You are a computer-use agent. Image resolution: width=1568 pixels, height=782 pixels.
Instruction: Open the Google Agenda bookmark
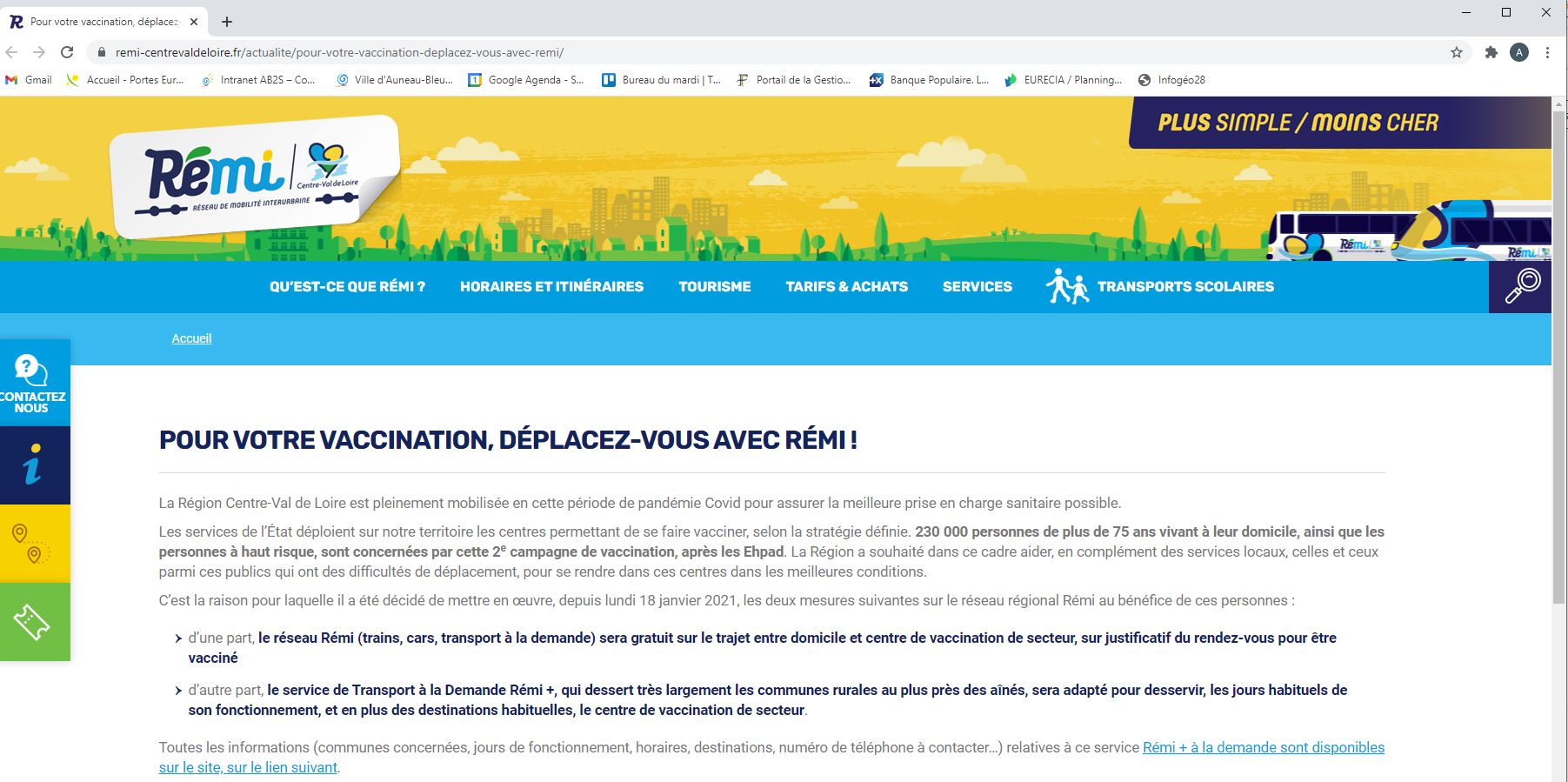(x=526, y=80)
